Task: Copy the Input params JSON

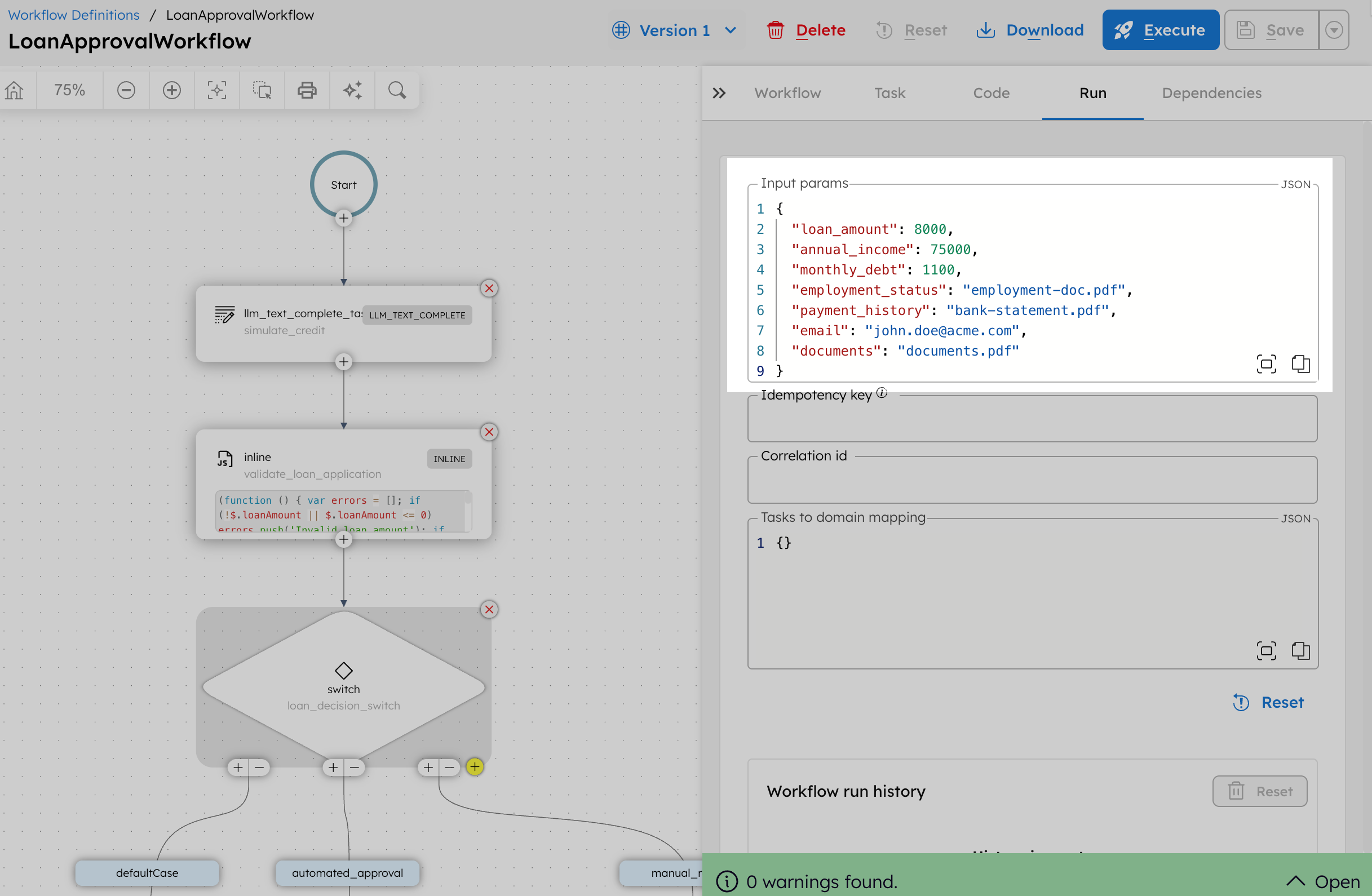Action: coord(1300,364)
